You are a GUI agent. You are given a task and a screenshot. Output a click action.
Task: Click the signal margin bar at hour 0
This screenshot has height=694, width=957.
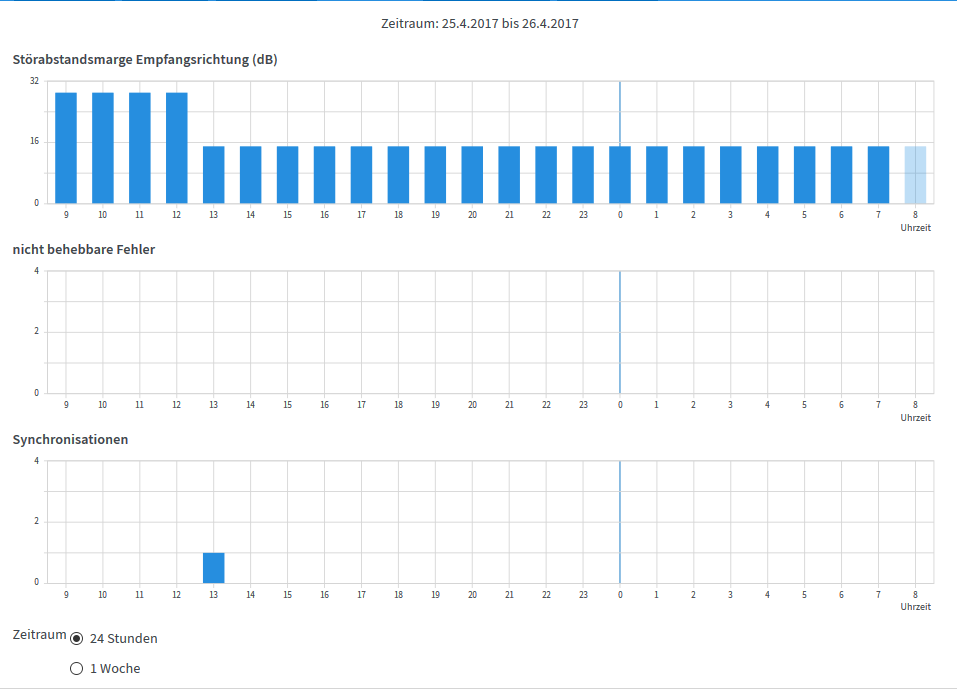click(x=620, y=175)
